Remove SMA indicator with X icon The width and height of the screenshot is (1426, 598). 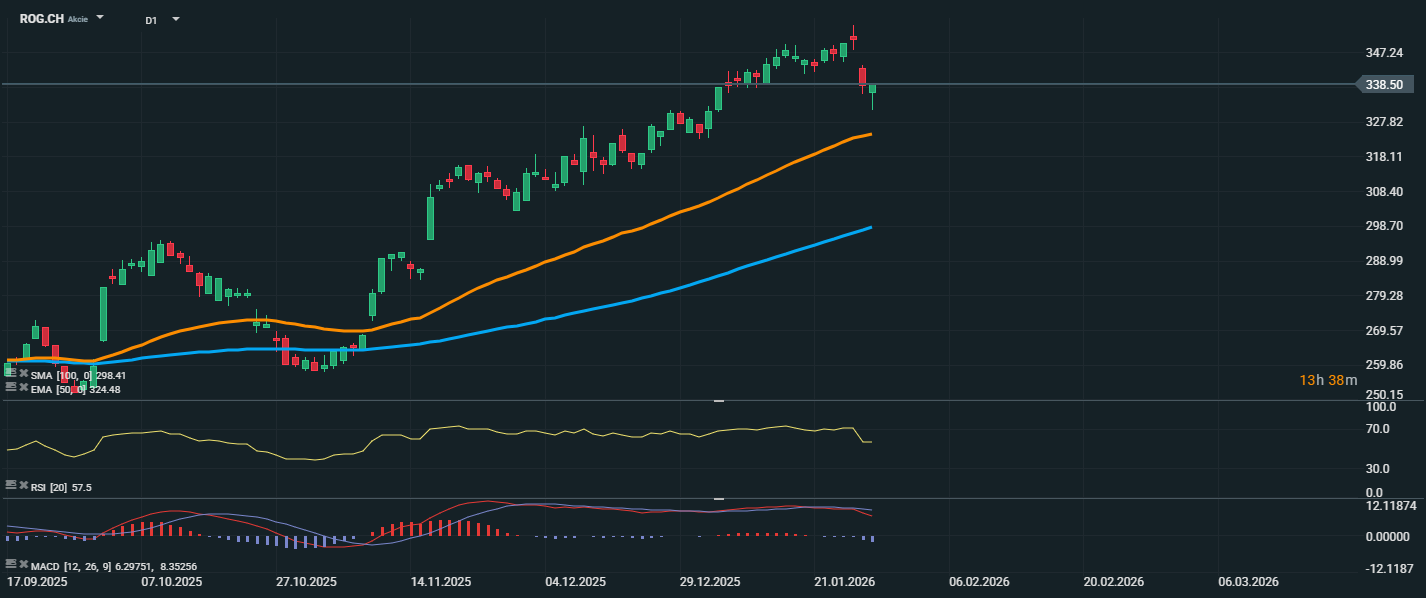(22, 375)
